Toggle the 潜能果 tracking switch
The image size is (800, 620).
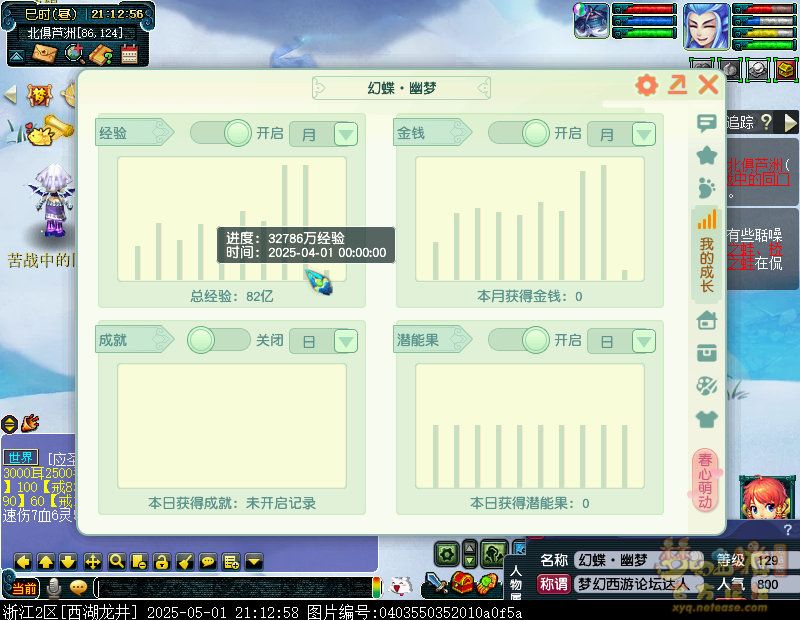(518, 340)
